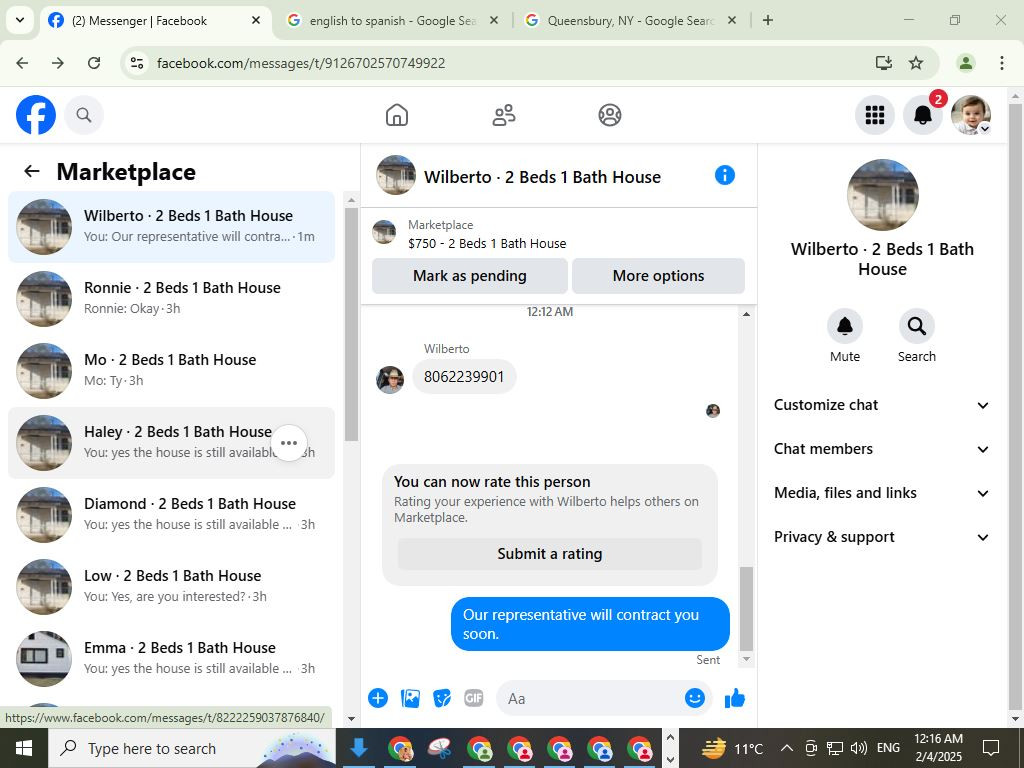Open the Facebook logo home link
This screenshot has height=768, width=1024.
pyautogui.click(x=36, y=115)
